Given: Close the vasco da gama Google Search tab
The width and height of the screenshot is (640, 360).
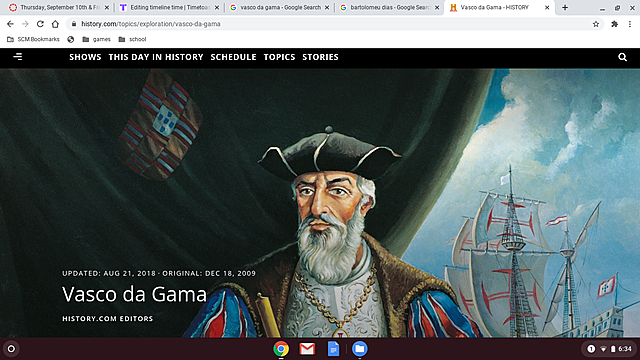Looking at the screenshot, I should [327, 7].
